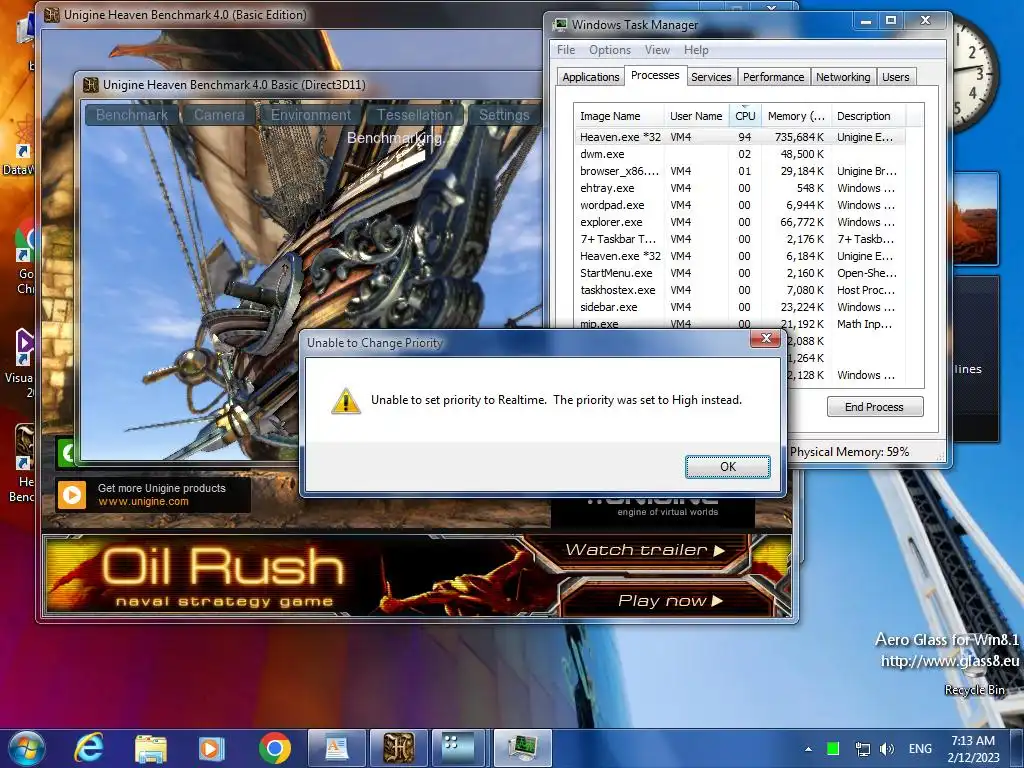The image size is (1024, 768).
Task: Click the Heaven icon in Direct3D11 title bar
Action: [x=91, y=85]
